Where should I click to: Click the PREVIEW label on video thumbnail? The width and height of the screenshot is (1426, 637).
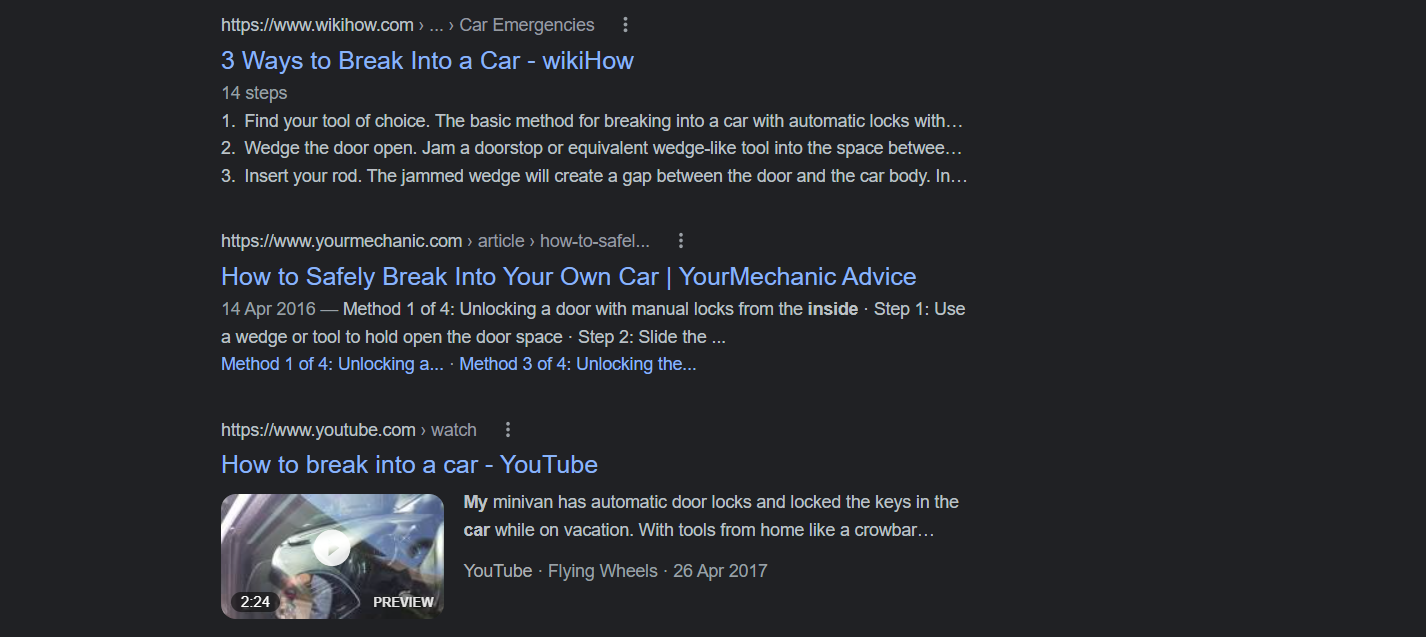(x=403, y=602)
